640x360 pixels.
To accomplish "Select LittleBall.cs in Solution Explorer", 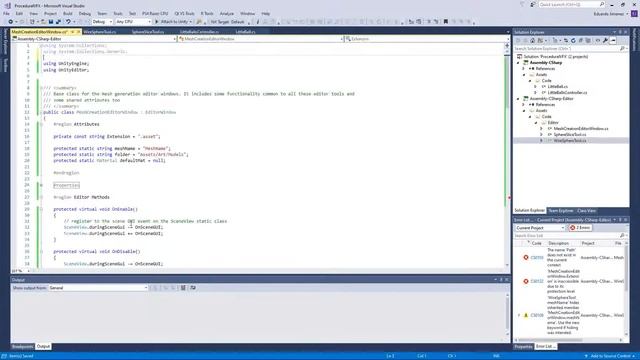I will click(558, 87).
